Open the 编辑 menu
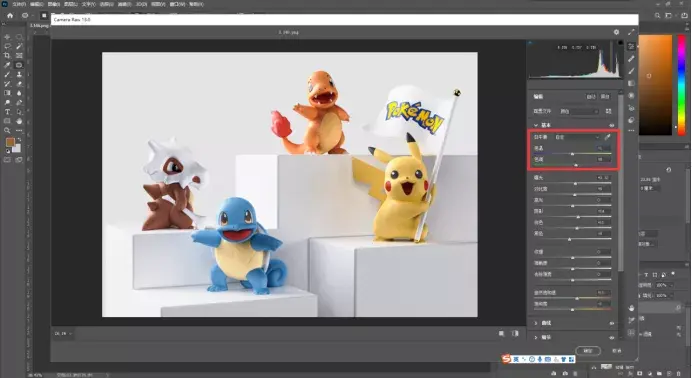Viewport: 692px width, 378px height. click(x=36, y=4)
